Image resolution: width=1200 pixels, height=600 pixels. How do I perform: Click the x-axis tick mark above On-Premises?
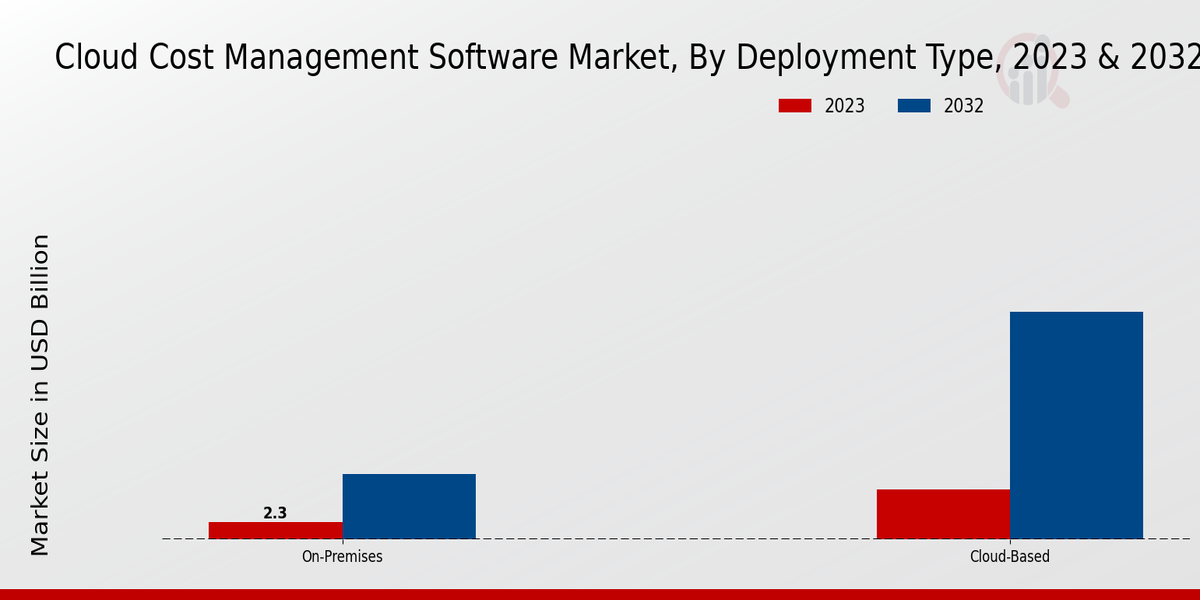342,542
